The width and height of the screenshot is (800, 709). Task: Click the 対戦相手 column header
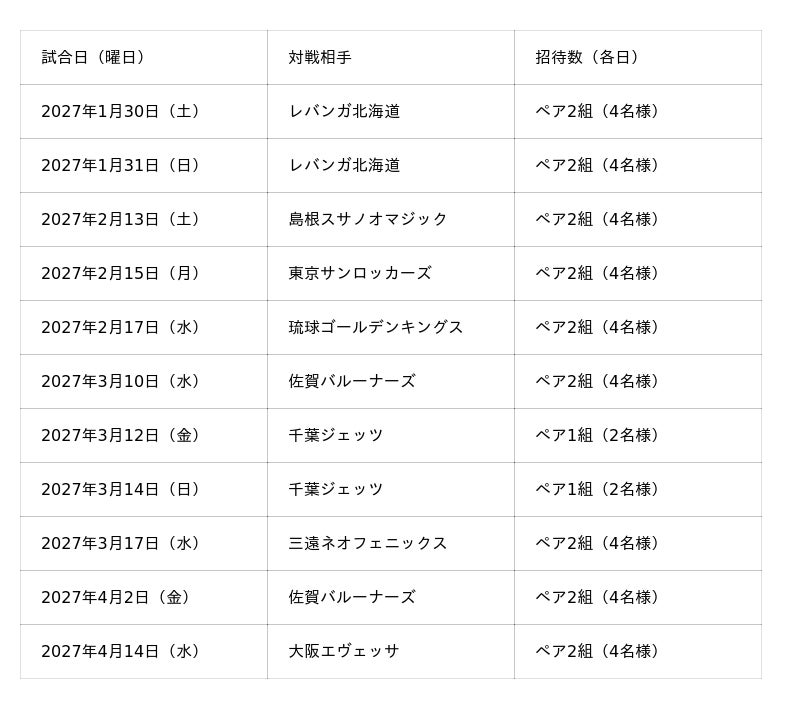391,57
